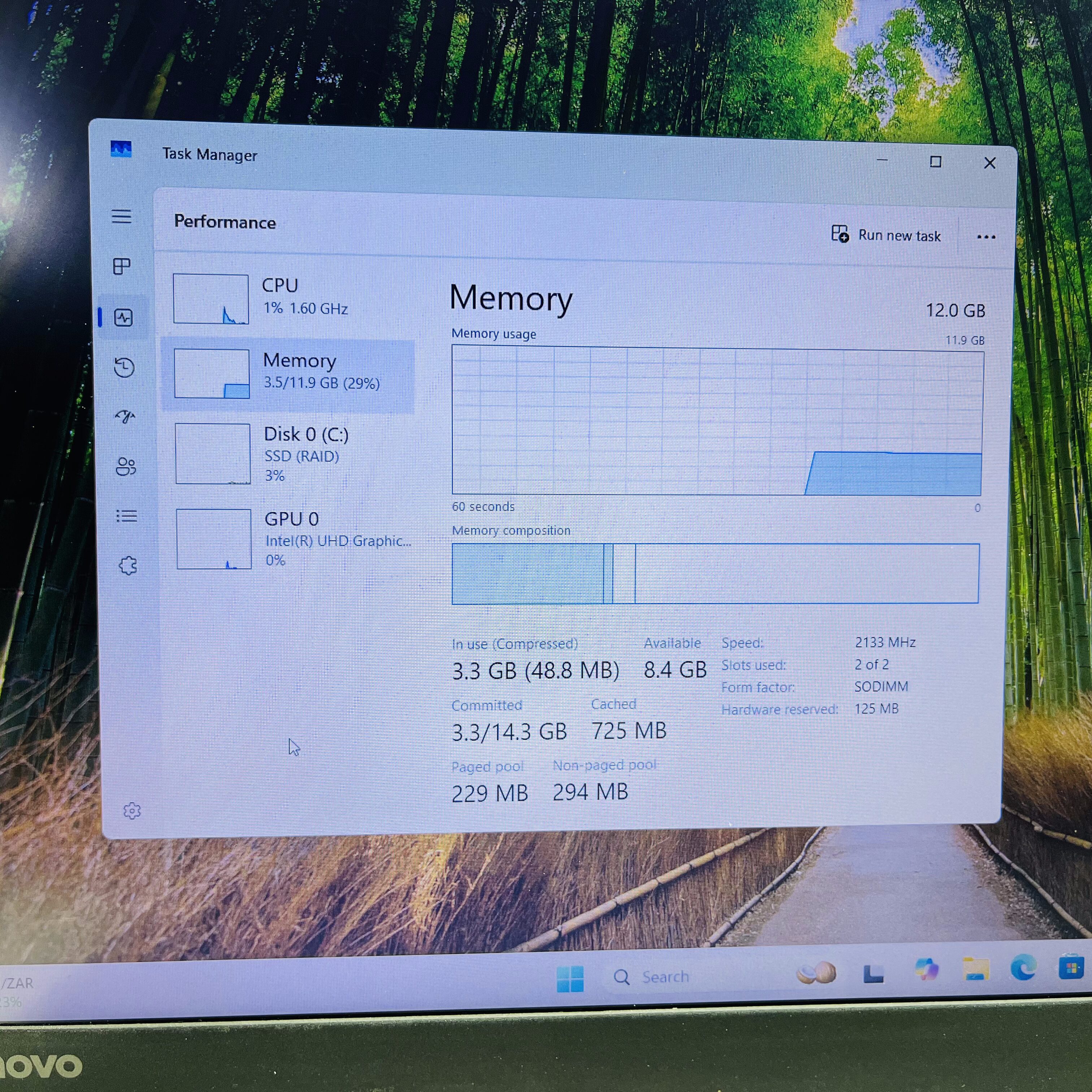Click the SODIMM form factor value
The image size is (1092, 1092).
881,687
